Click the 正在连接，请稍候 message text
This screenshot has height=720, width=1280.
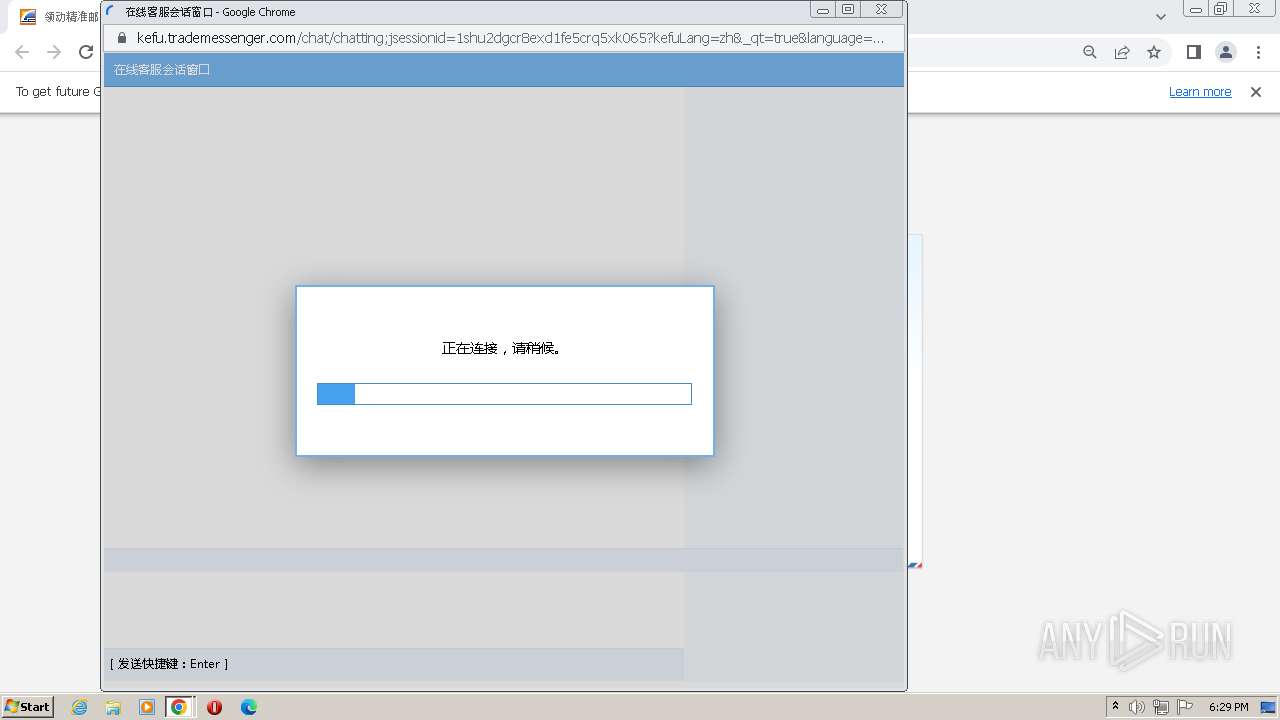click(x=502, y=349)
